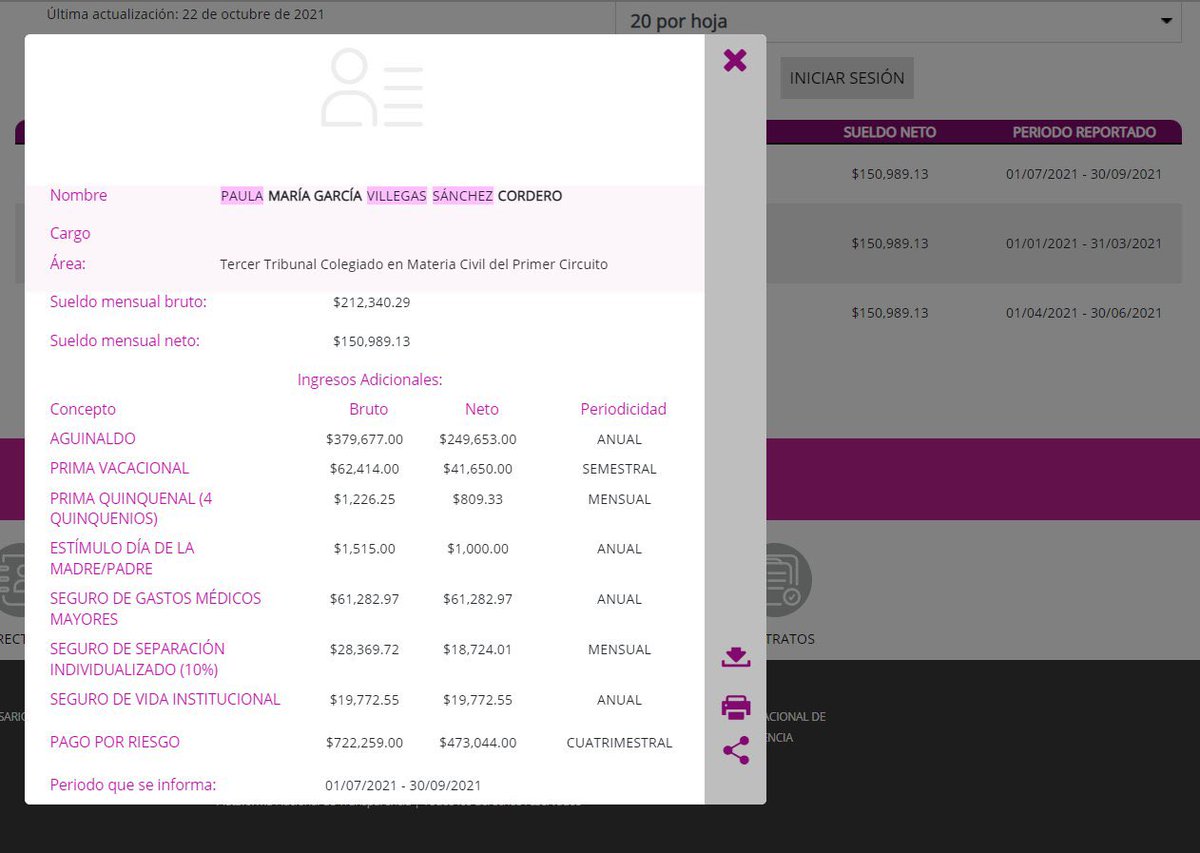Click the Ingresos Adicionales heading

[370, 380]
